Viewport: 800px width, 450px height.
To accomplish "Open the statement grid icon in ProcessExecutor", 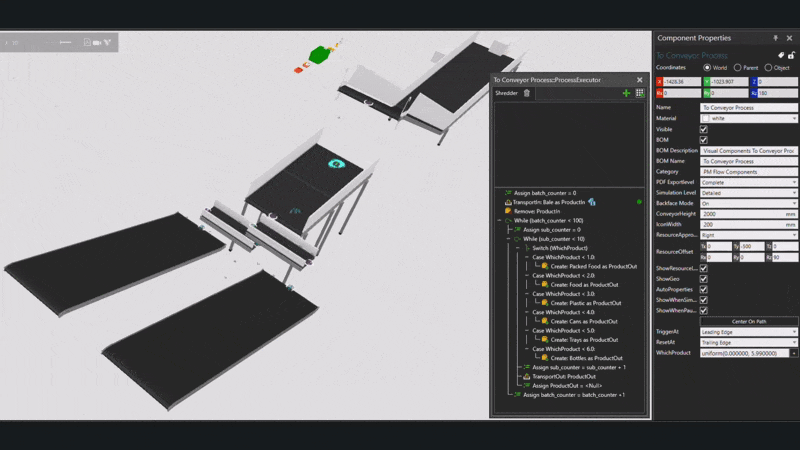I will click(x=639, y=93).
